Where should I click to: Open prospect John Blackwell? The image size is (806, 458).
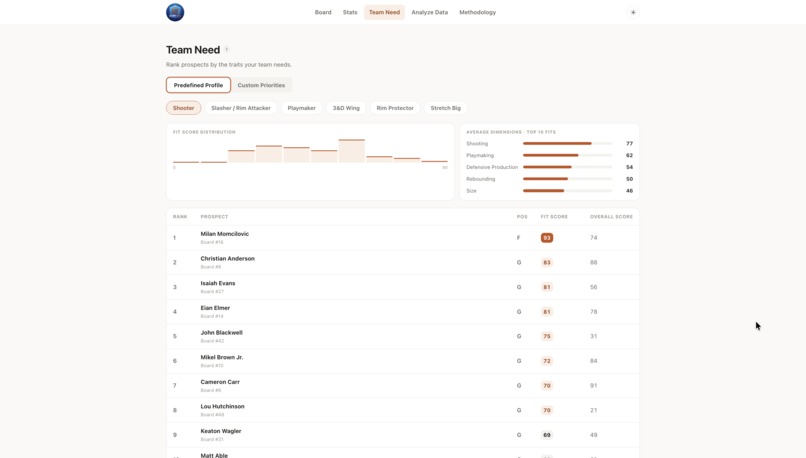click(221, 333)
